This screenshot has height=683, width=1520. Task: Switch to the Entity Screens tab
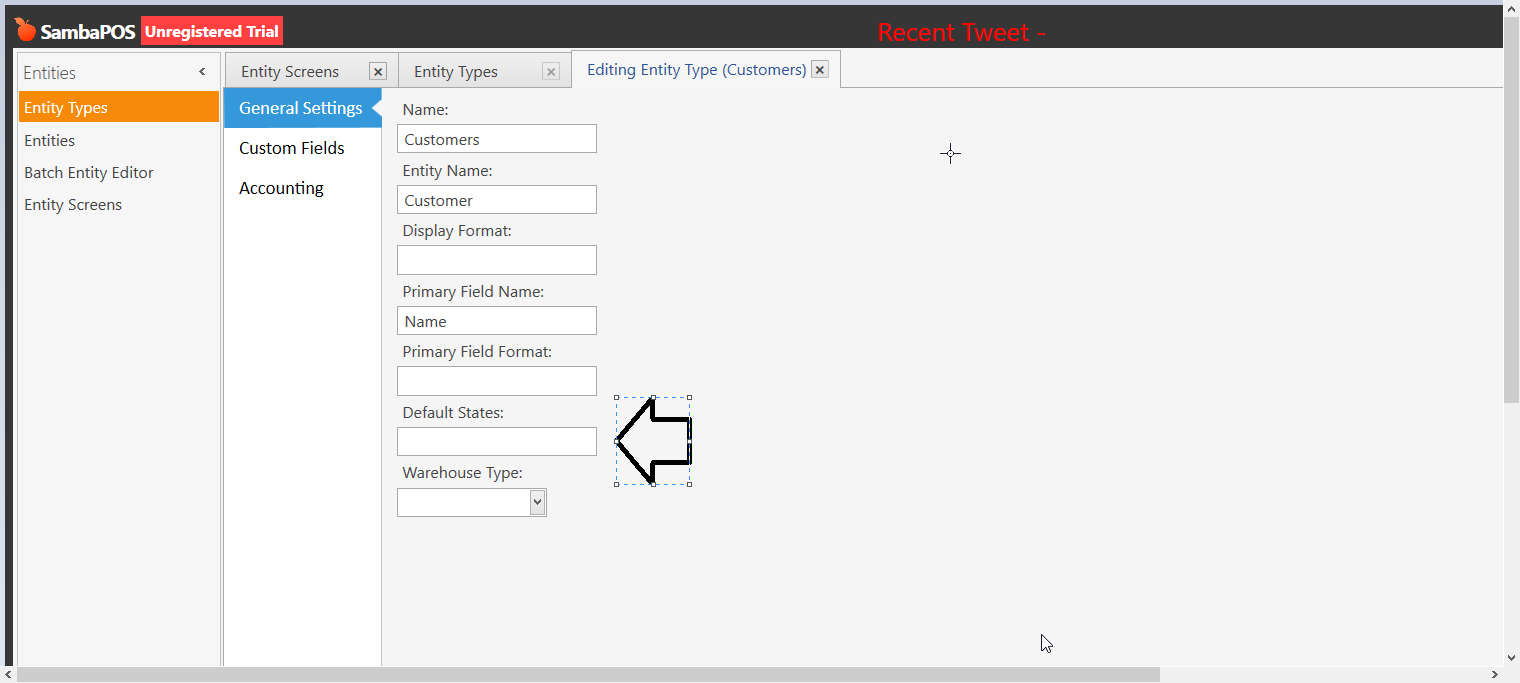click(290, 72)
